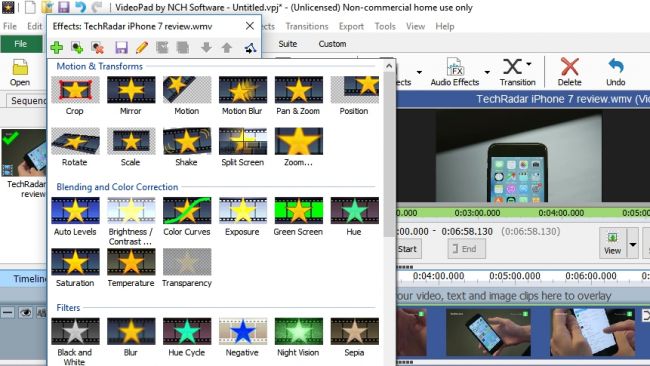Screen dimensions: 650x366
Task: Open the Transitions menu
Action: click(307, 27)
